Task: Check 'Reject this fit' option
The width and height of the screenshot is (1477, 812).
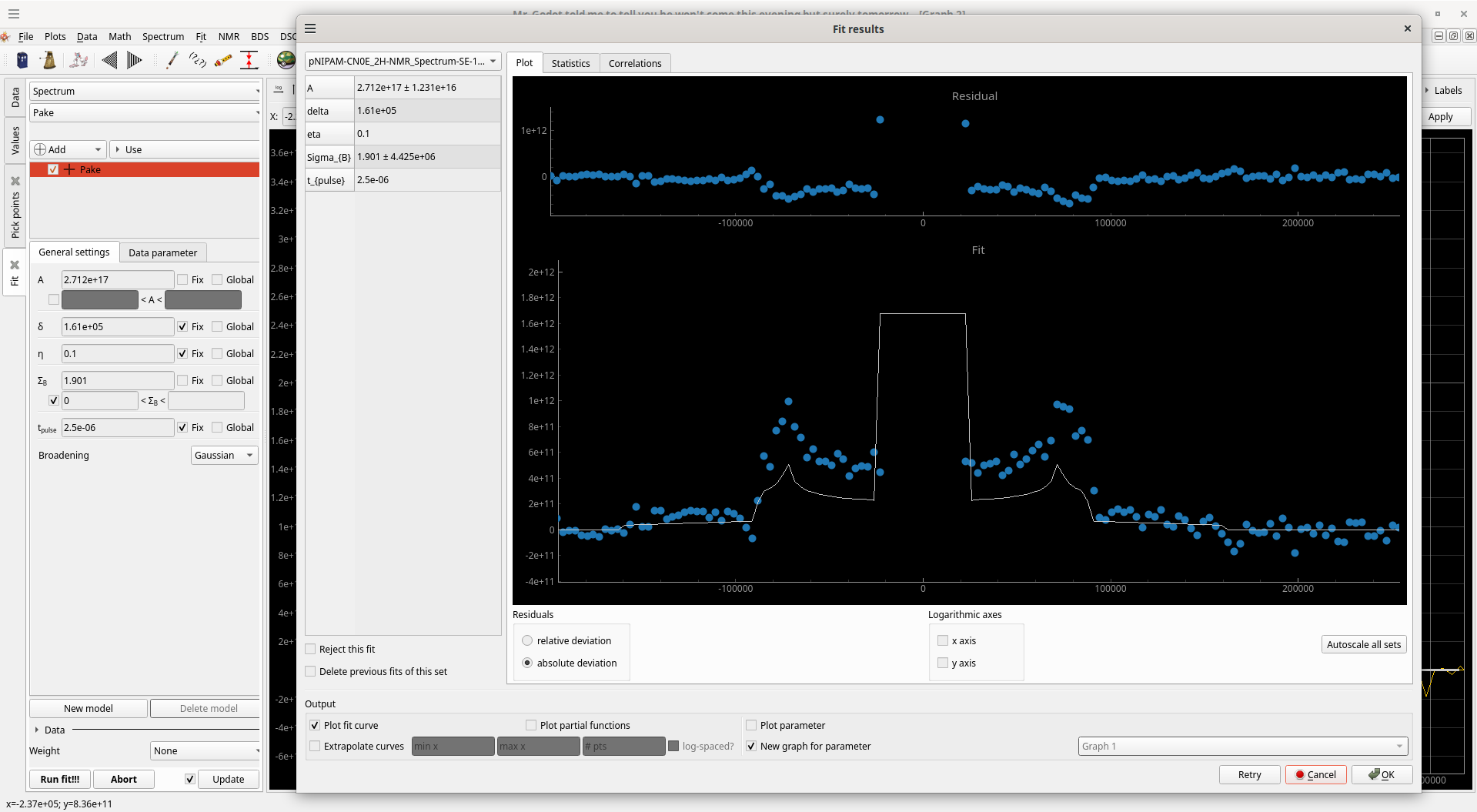Action: [311, 650]
